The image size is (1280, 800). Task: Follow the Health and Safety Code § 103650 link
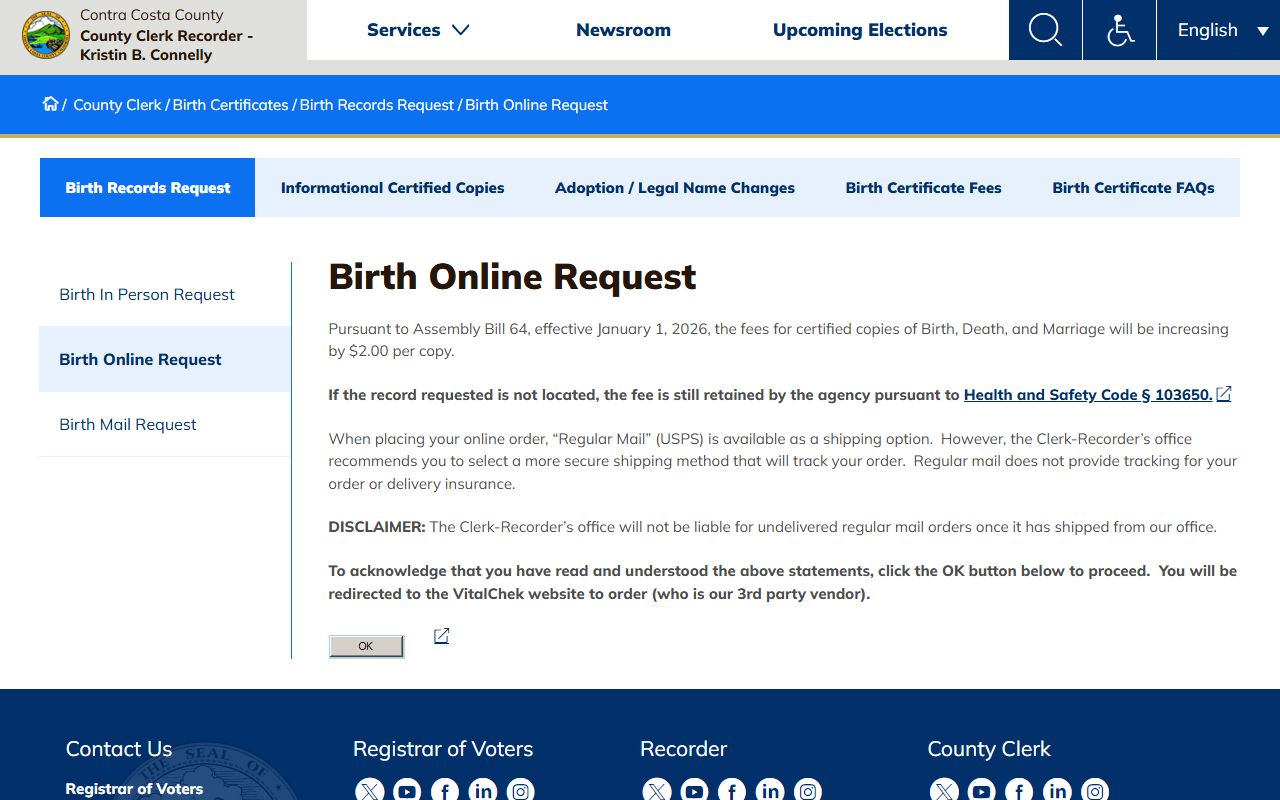pos(1088,394)
